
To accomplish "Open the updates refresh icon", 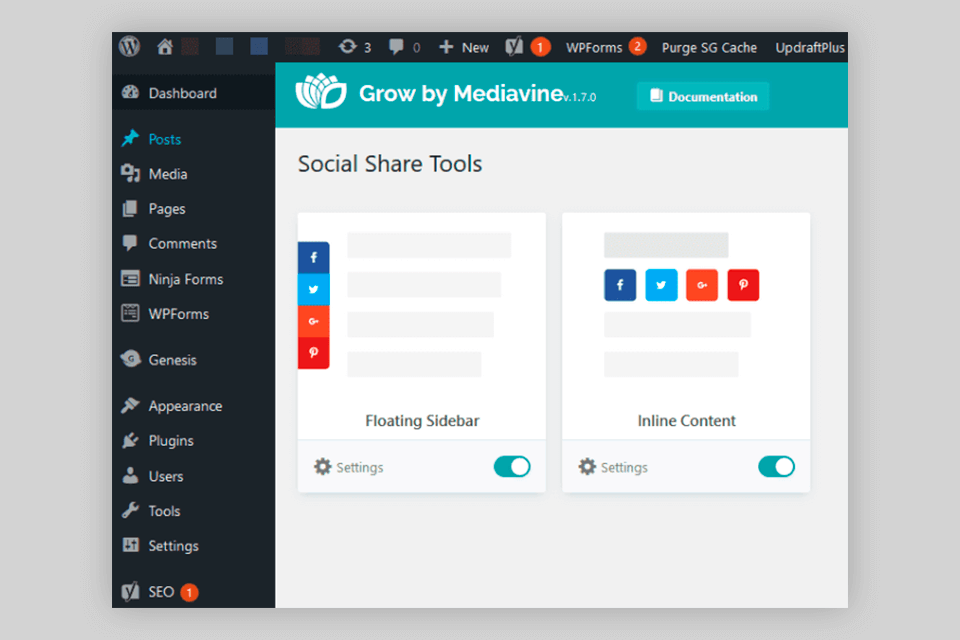I will [x=348, y=47].
